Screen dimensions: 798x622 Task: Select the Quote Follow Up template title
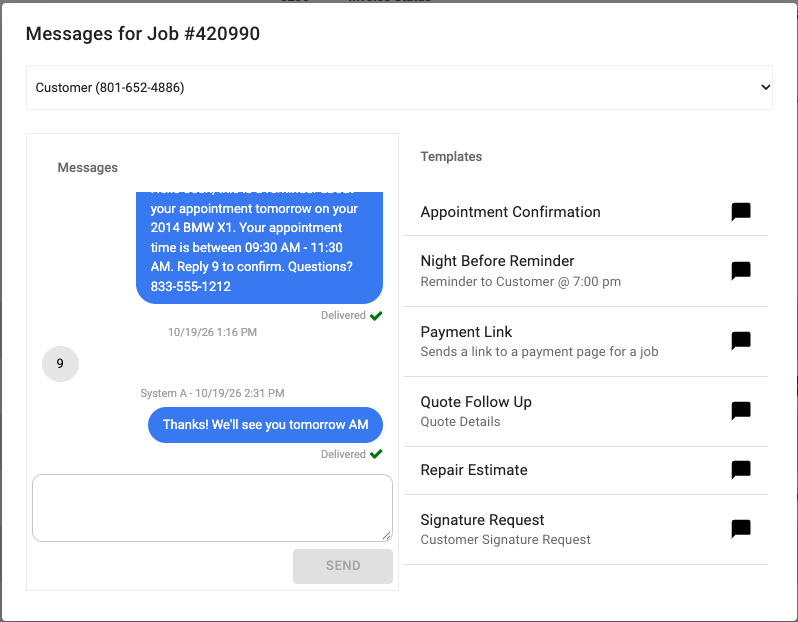pos(476,402)
